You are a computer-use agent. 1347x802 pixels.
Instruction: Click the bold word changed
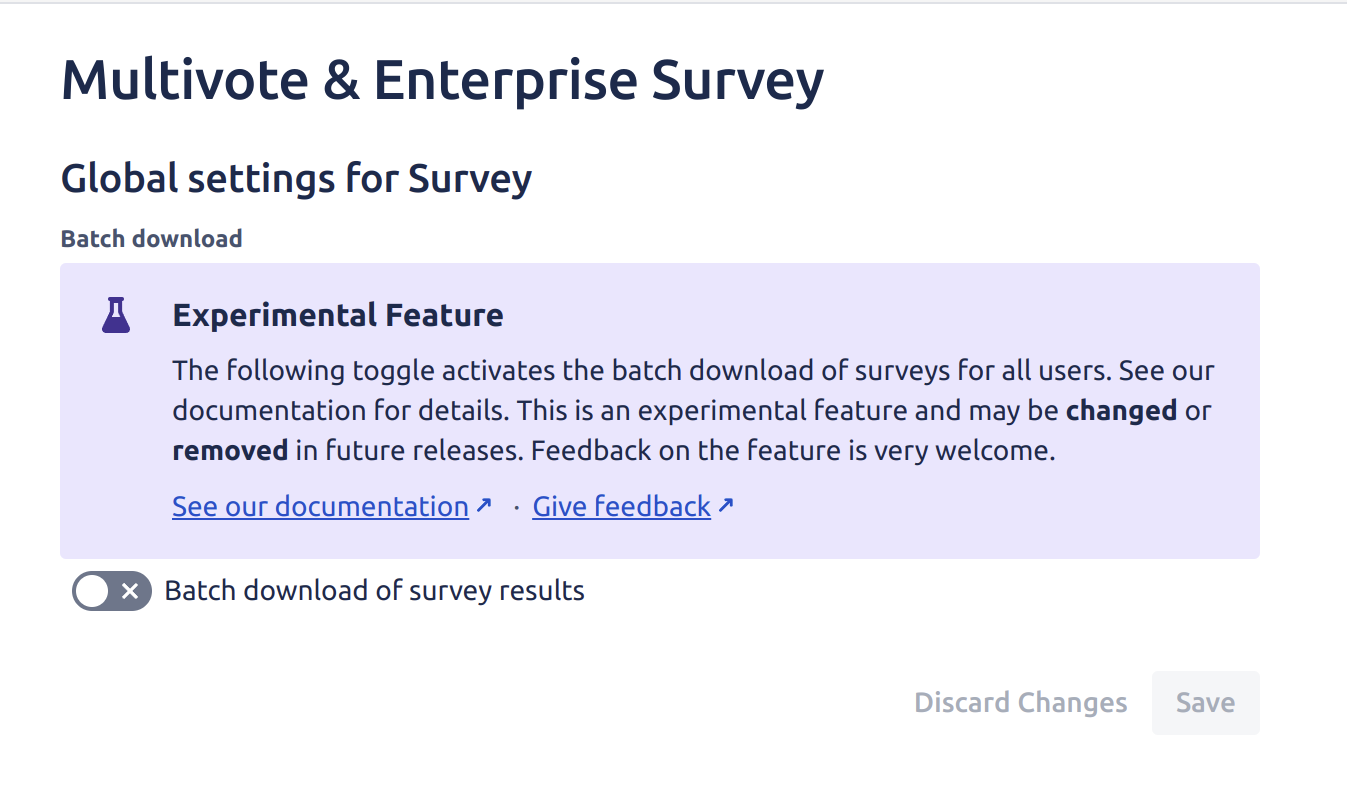1121,411
